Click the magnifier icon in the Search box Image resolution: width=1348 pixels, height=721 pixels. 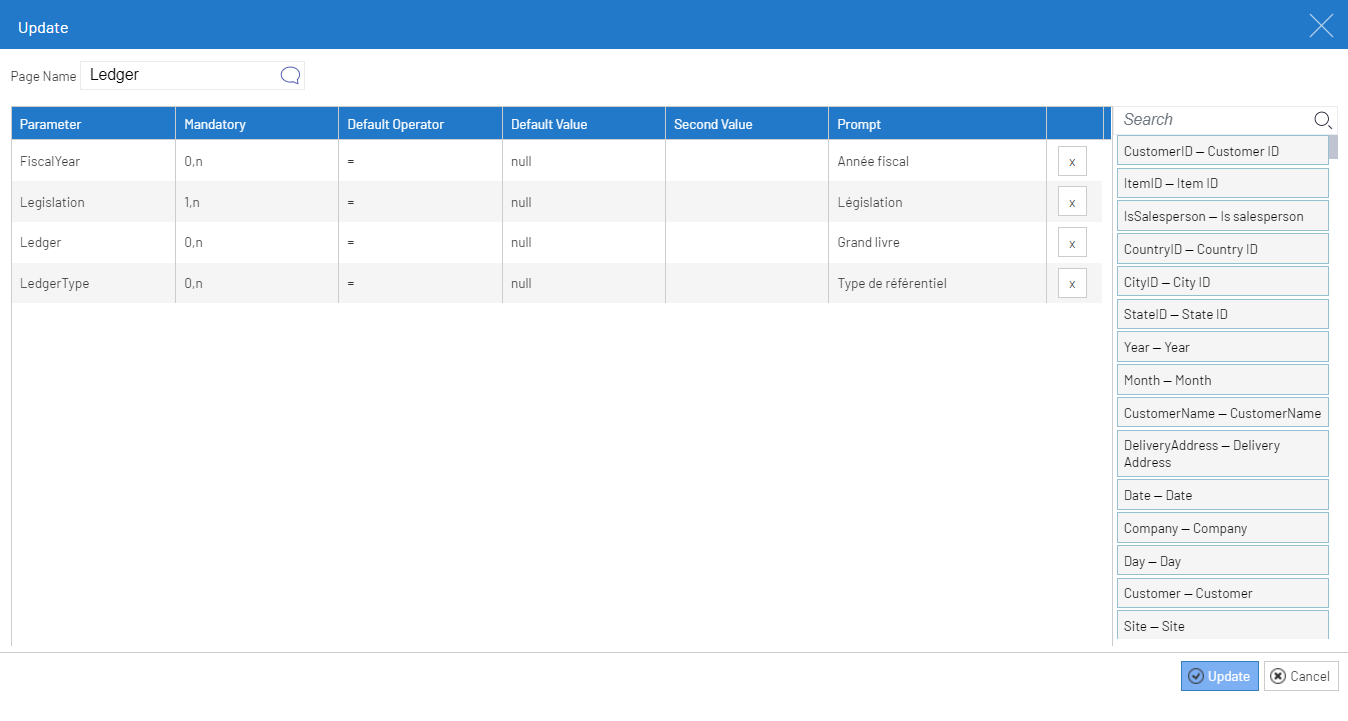[1322, 119]
